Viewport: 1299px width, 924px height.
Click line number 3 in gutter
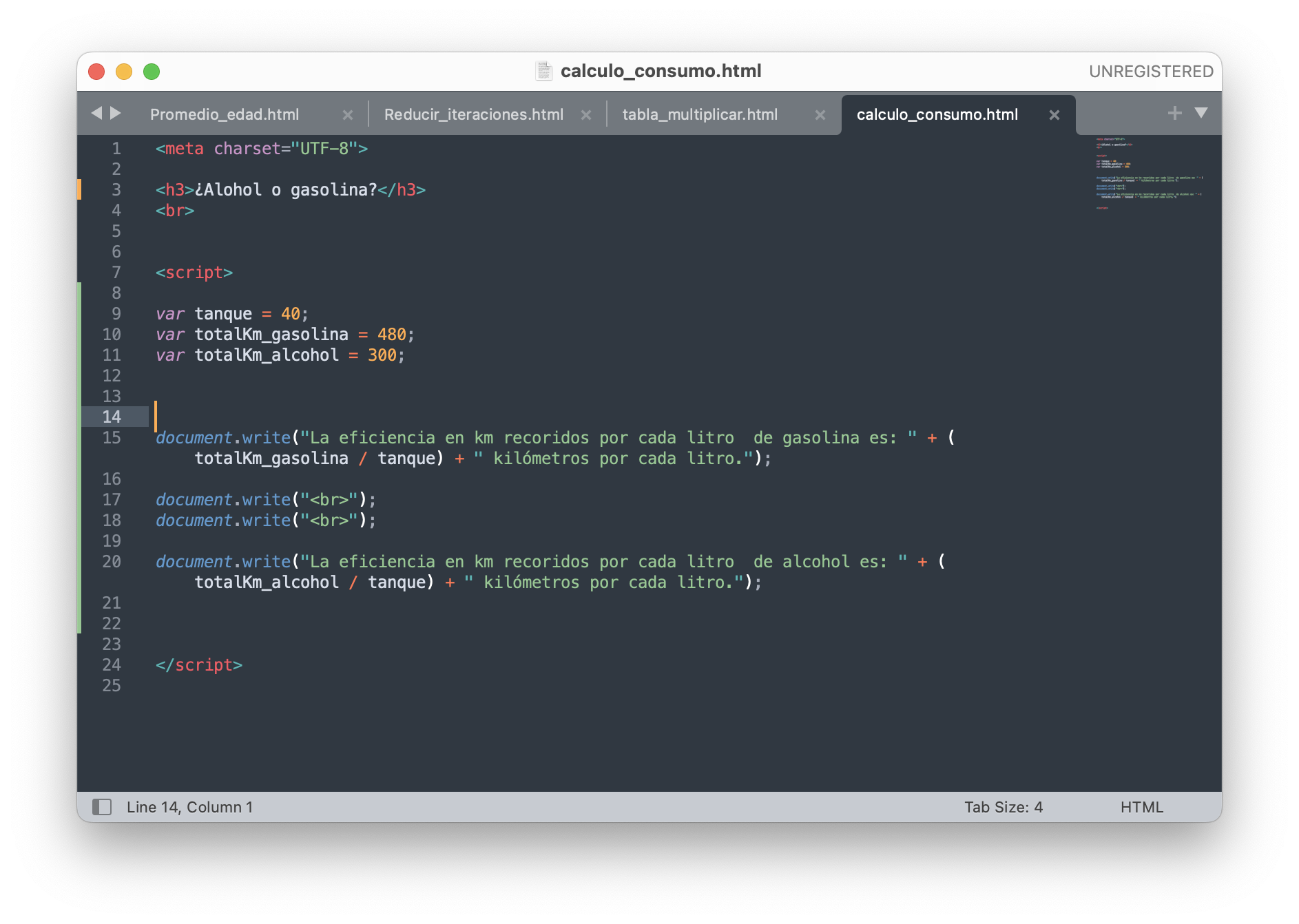pyautogui.click(x=116, y=190)
